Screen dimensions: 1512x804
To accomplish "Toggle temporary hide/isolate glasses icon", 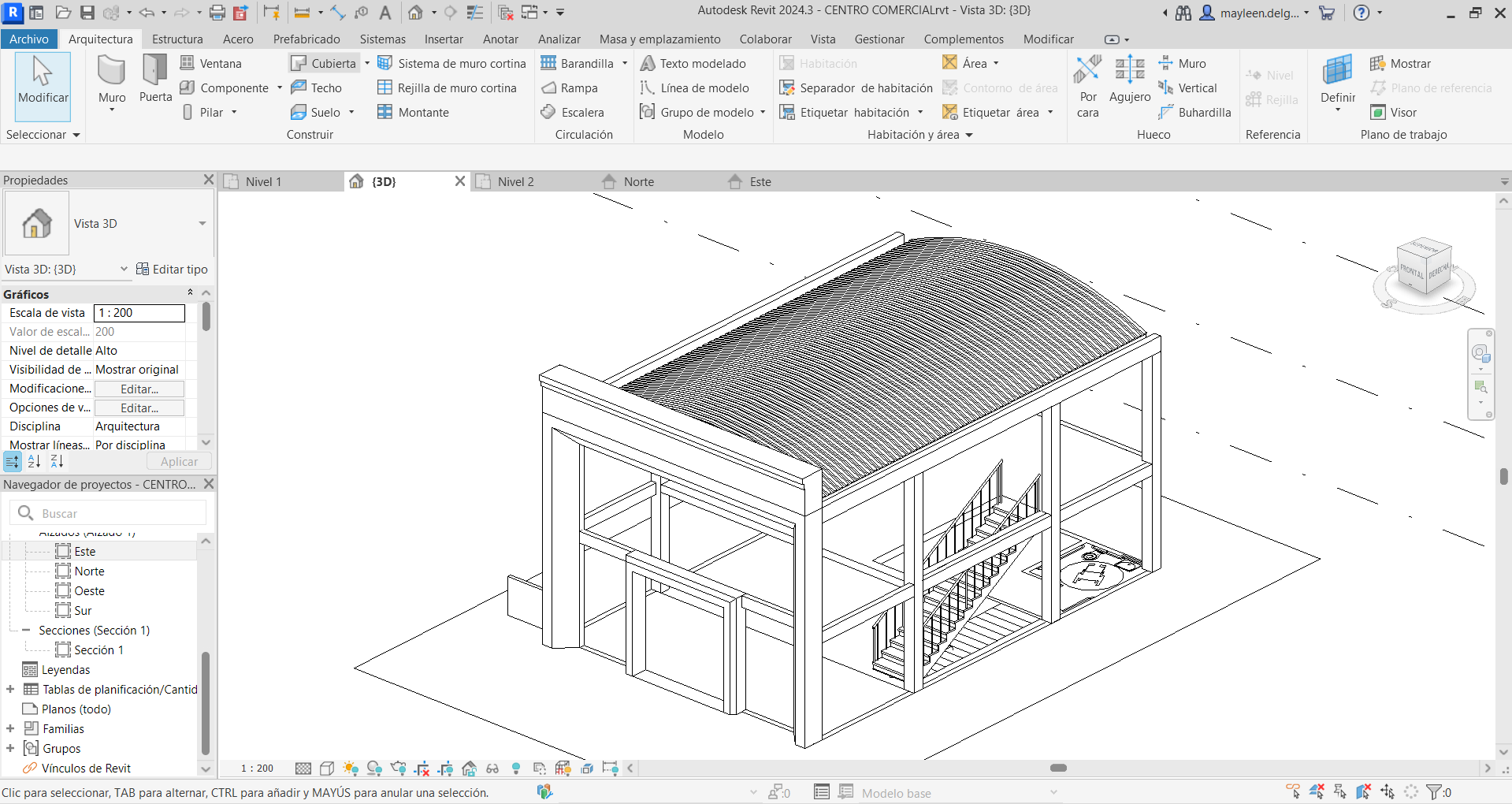I will click(492, 768).
